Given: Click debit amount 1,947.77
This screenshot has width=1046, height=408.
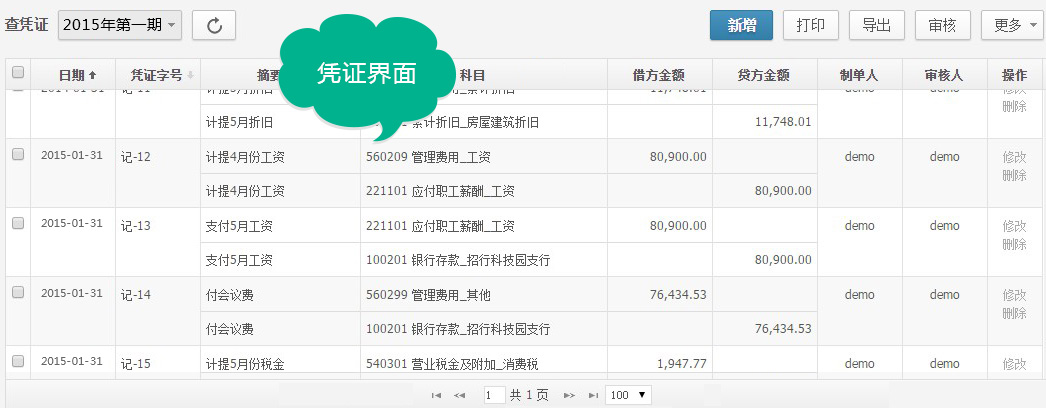Looking at the screenshot, I should (x=682, y=364).
